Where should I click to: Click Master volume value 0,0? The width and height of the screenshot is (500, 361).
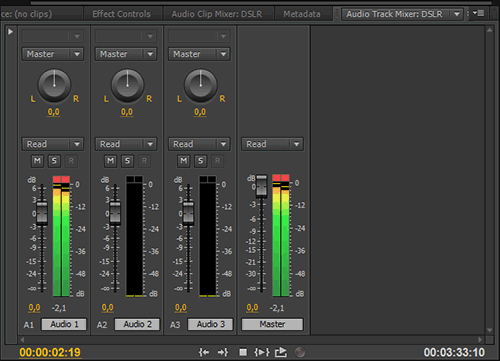click(x=252, y=308)
